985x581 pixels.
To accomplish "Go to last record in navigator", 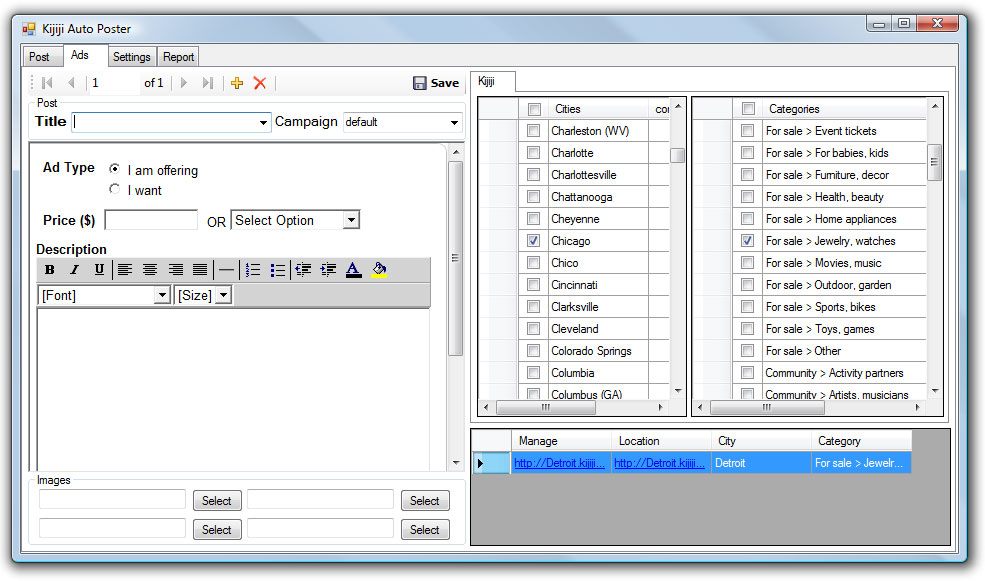I will [x=207, y=83].
